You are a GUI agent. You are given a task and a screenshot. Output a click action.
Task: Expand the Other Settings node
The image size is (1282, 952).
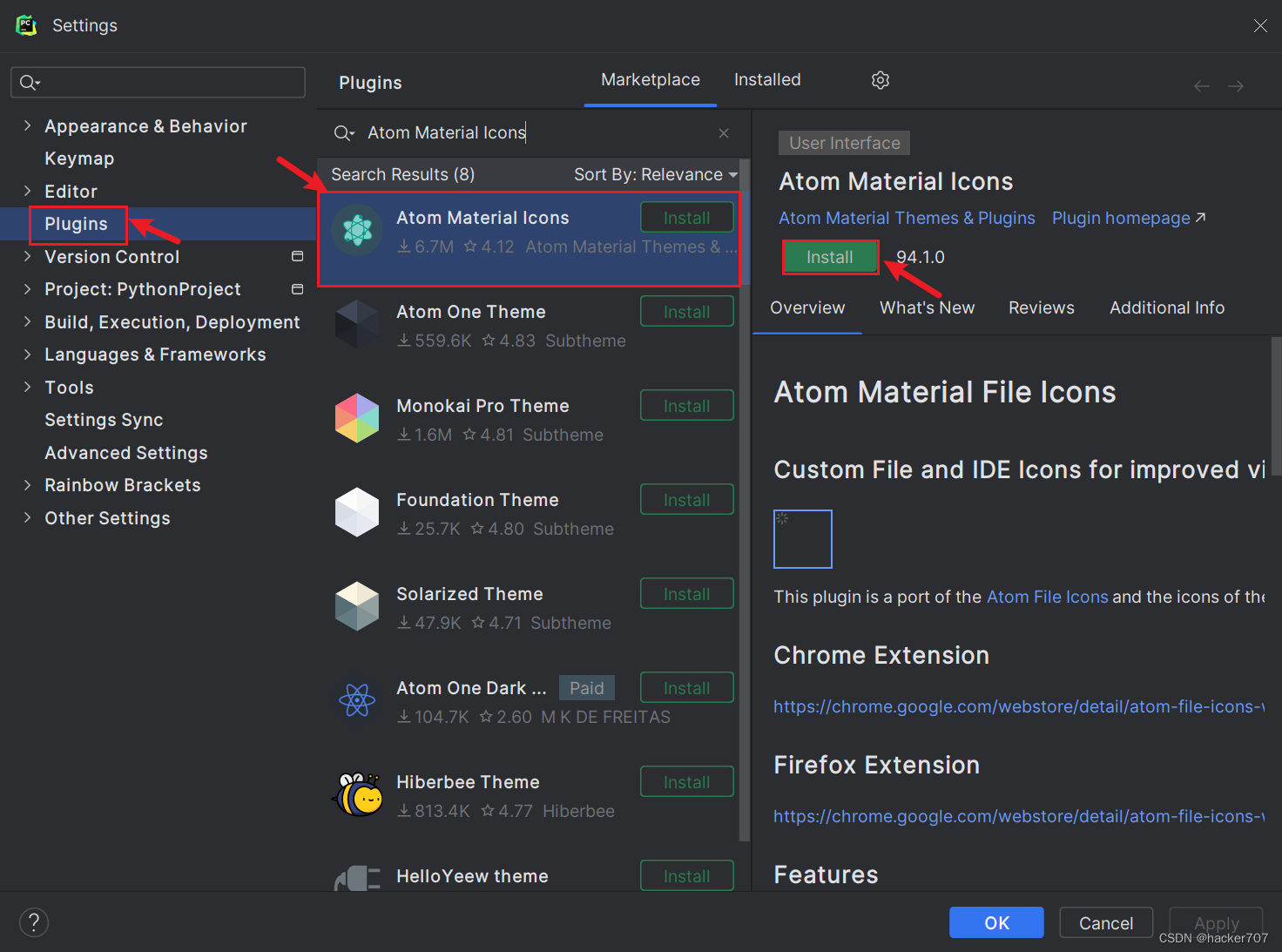pyautogui.click(x=27, y=517)
